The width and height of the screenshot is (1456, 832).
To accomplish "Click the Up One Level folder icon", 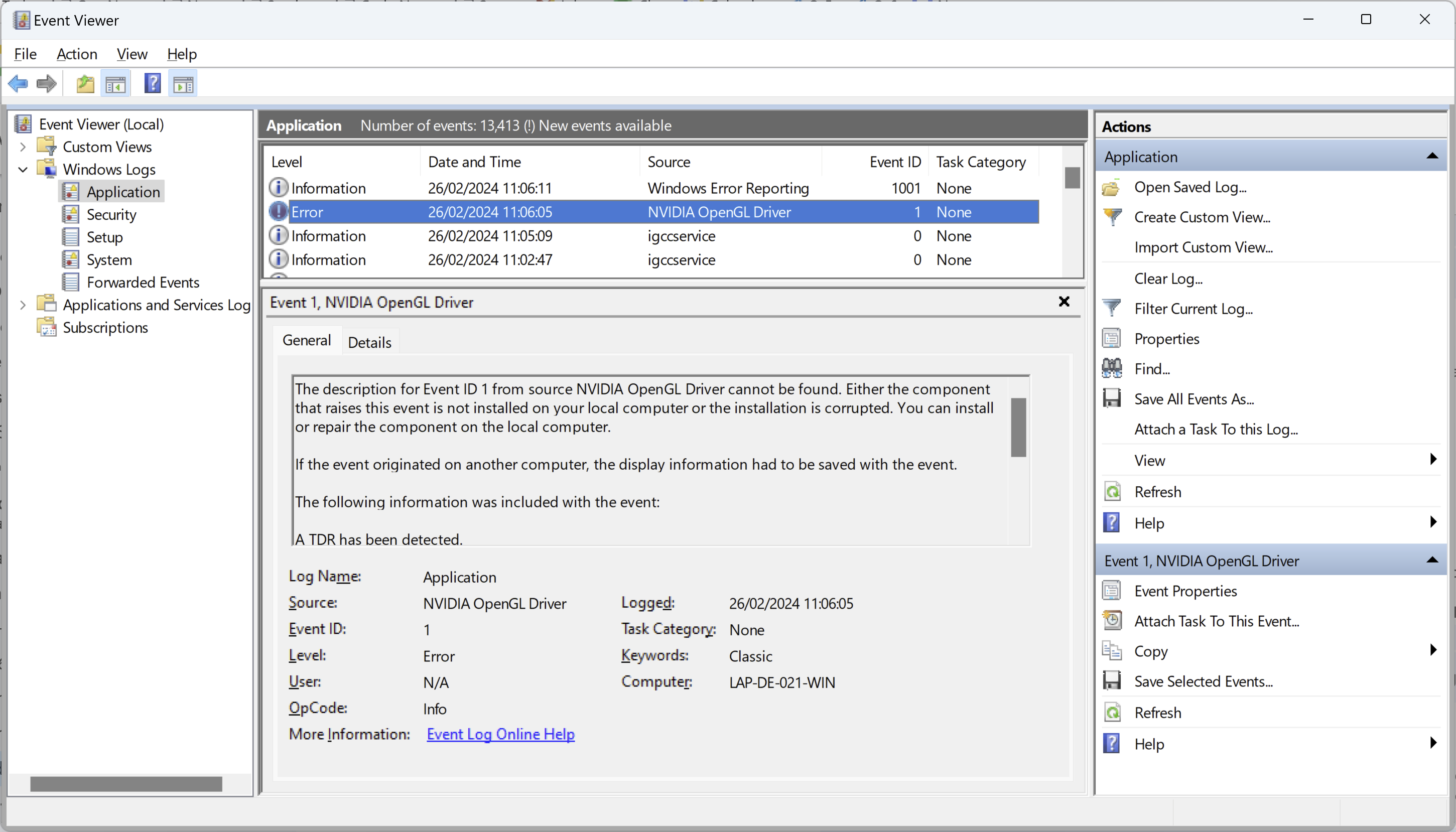I will (x=85, y=84).
